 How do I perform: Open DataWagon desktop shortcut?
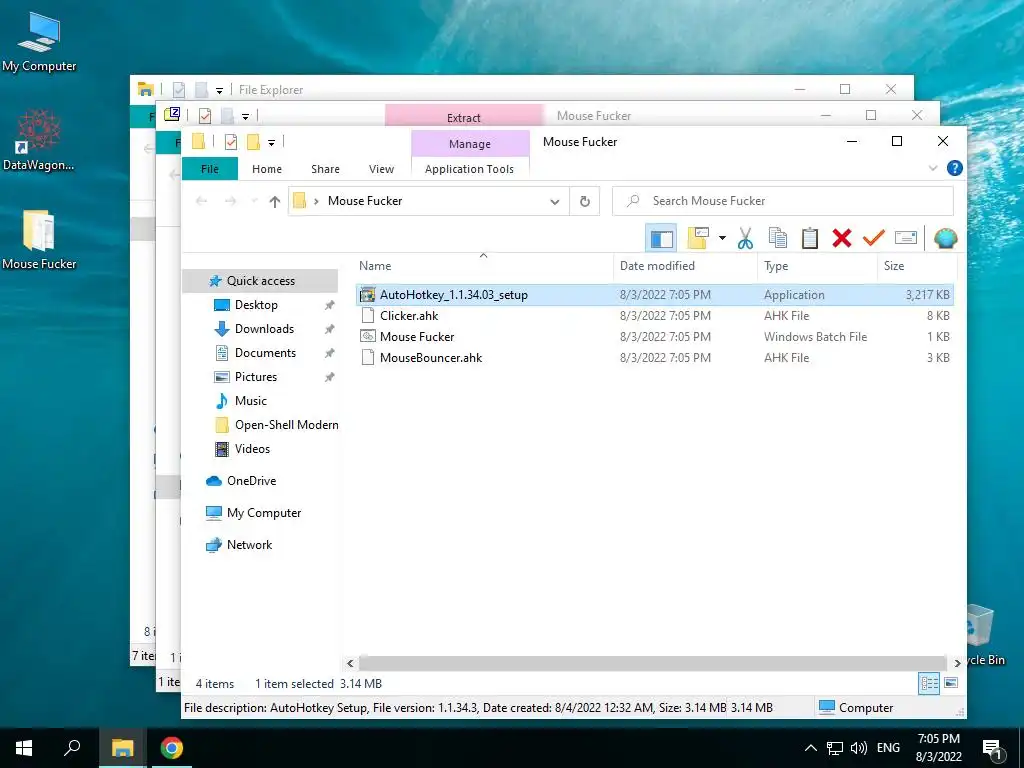click(39, 140)
